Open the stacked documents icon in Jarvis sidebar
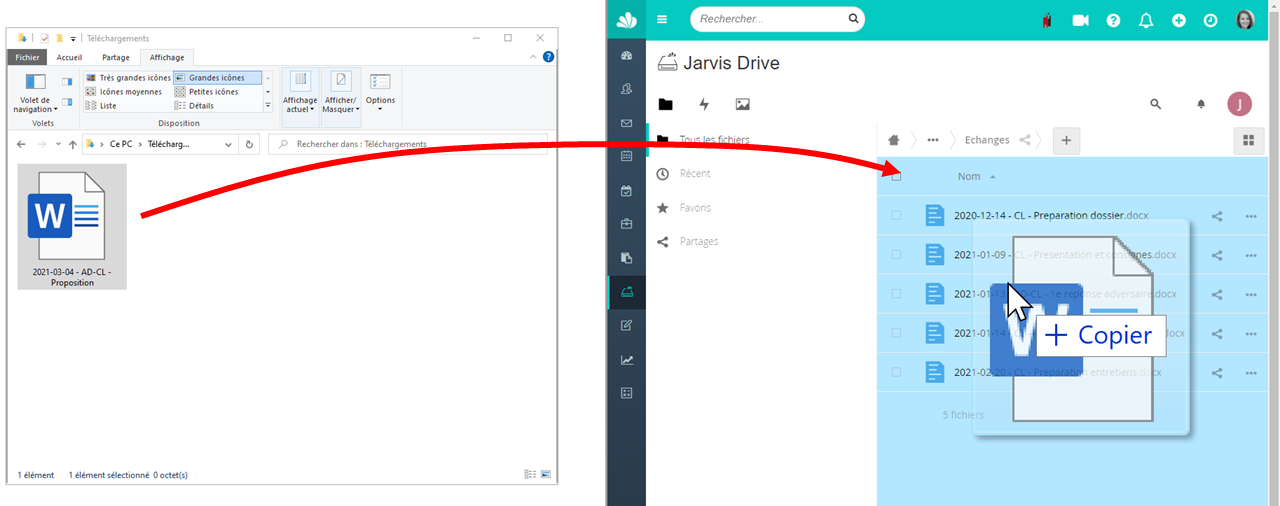 click(x=627, y=258)
